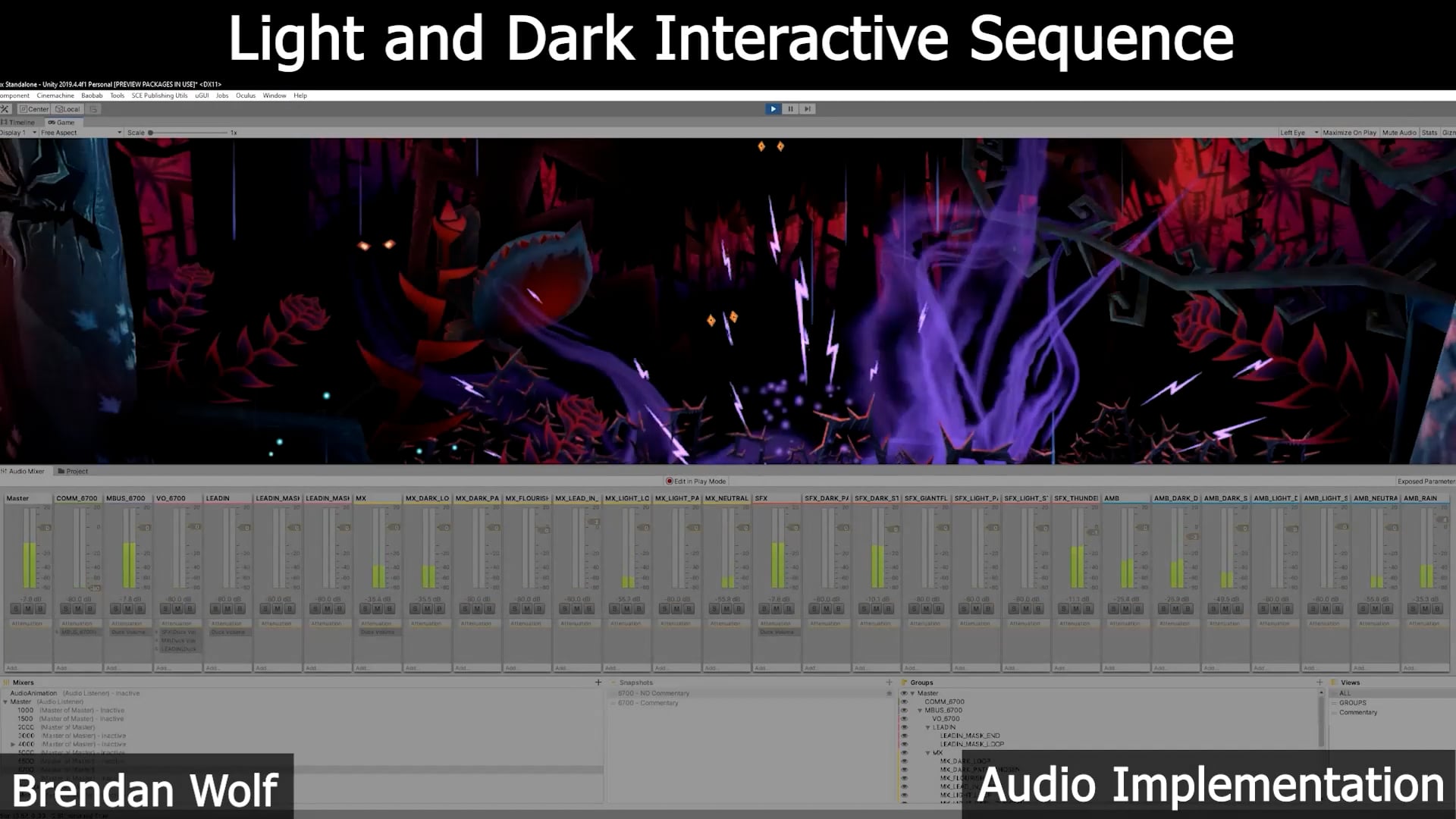Select the GROUPS view
Viewport: 1456px width, 819px height.
pos(1353,703)
